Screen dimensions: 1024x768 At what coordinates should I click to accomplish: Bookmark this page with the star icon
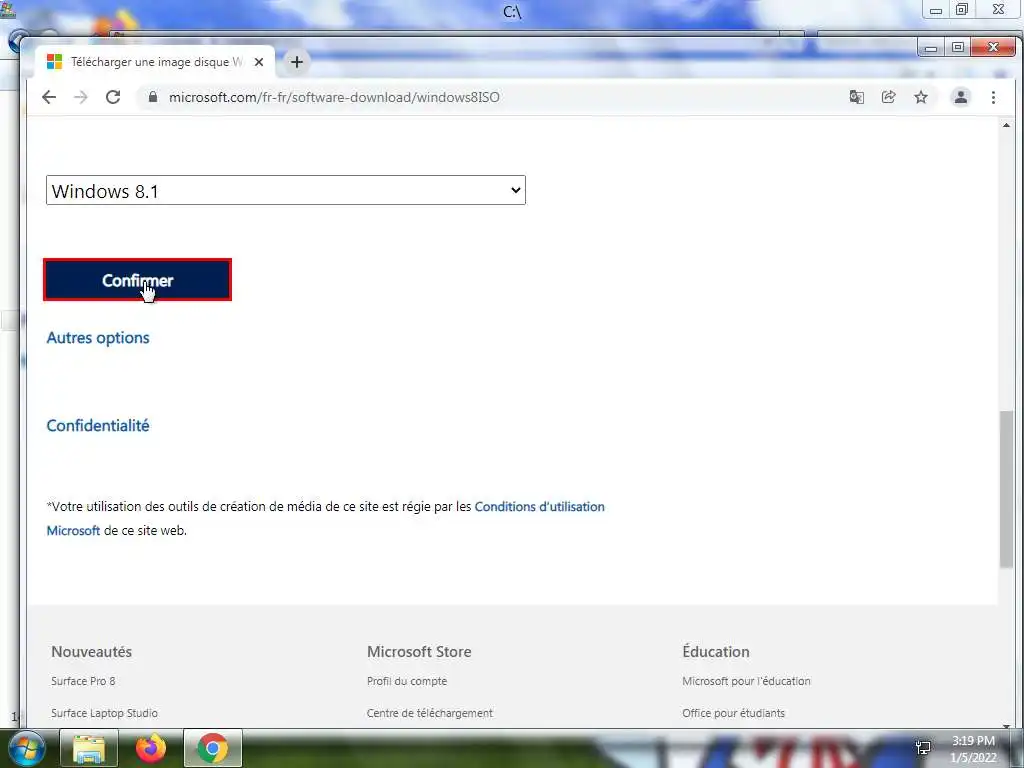[921, 97]
